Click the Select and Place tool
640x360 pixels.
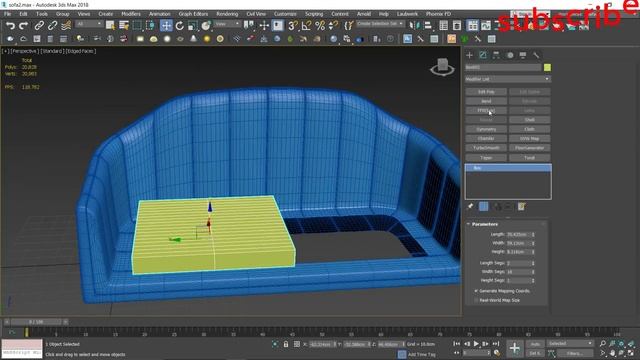tap(206, 26)
